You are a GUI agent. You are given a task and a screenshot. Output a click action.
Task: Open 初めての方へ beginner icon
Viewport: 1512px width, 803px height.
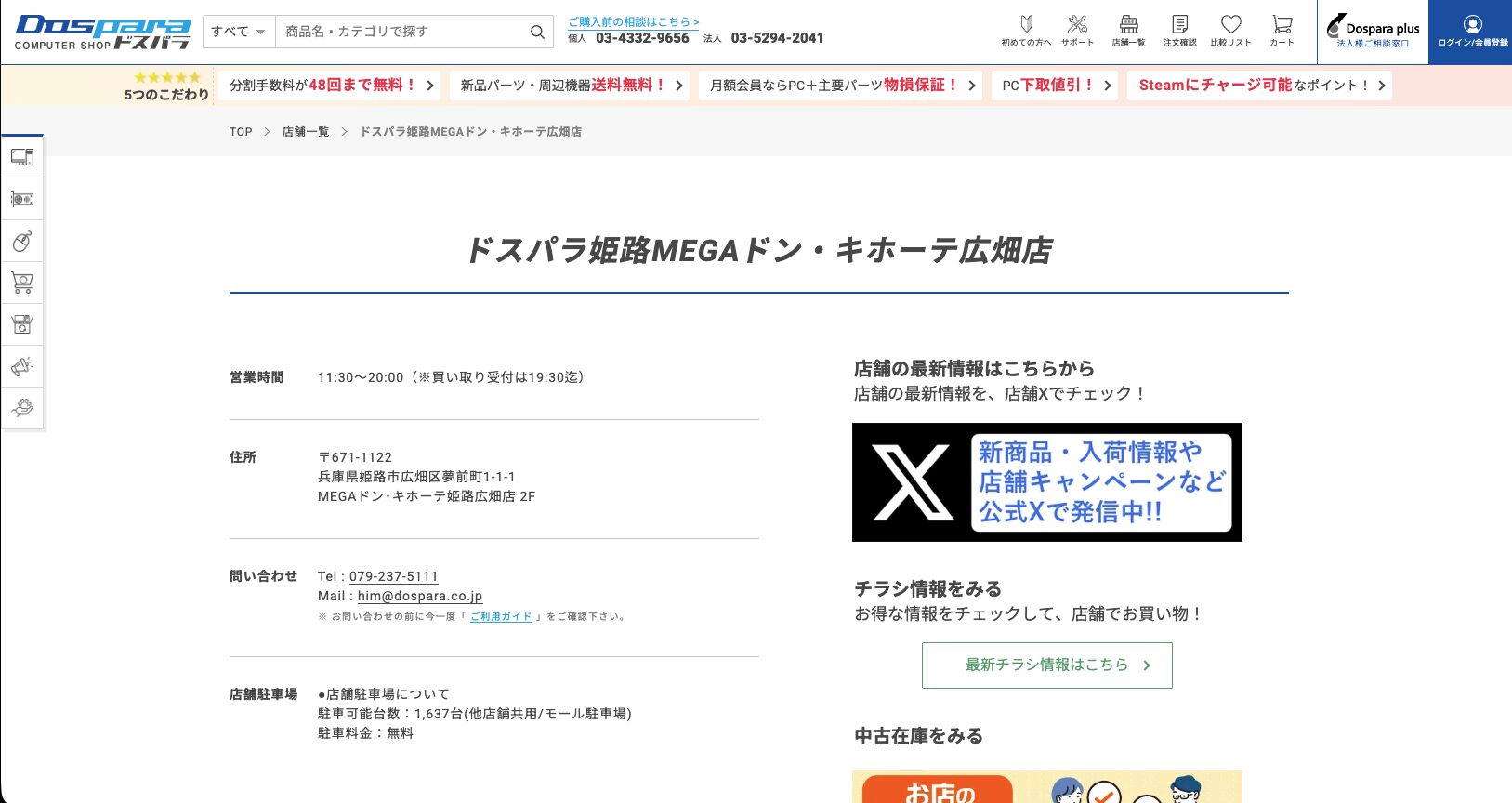coord(1026,31)
